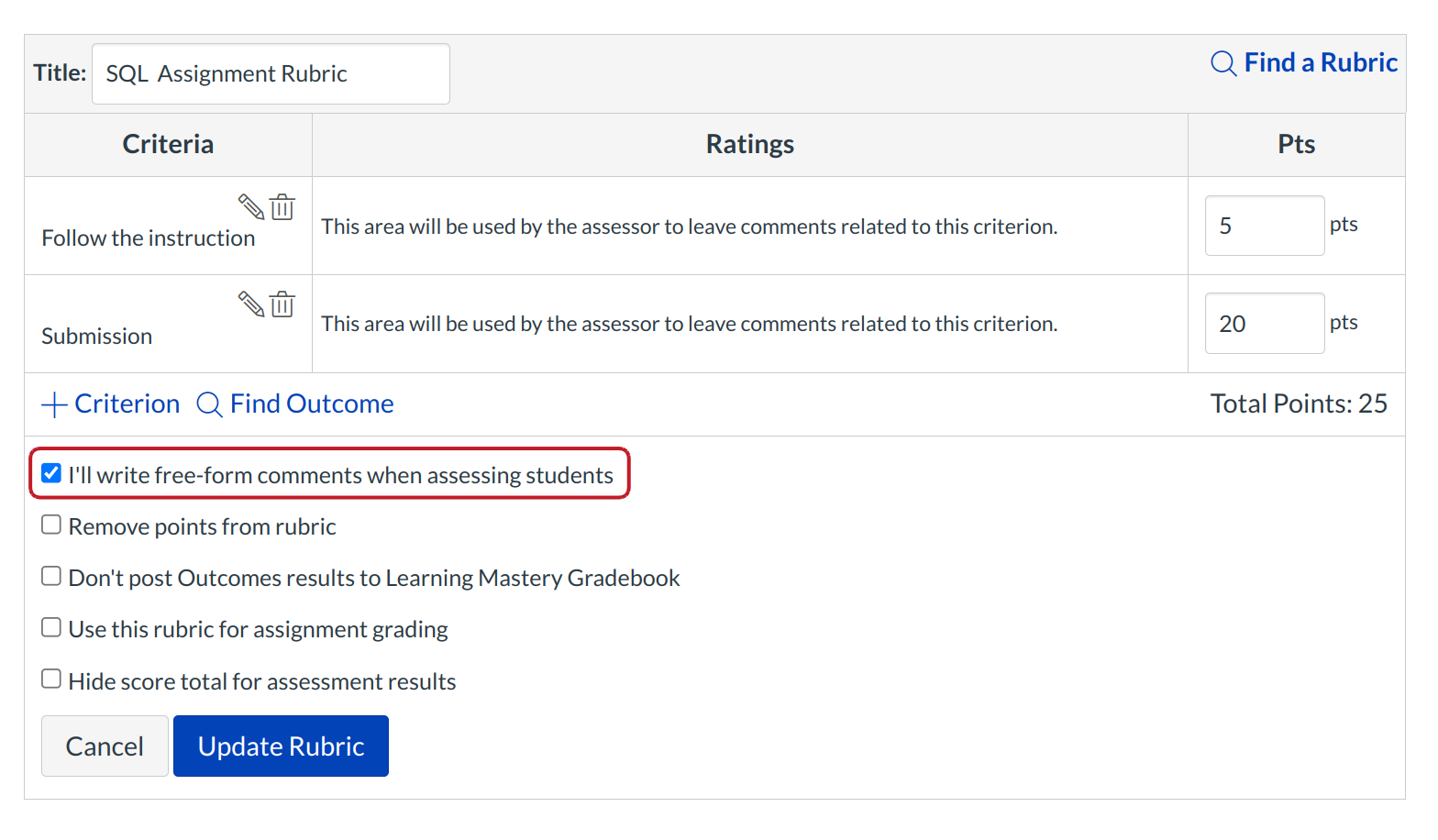The width and height of the screenshot is (1438, 840).
Task: Check Don't post Outcomes to Mastery Gradebook
Action: [51, 576]
